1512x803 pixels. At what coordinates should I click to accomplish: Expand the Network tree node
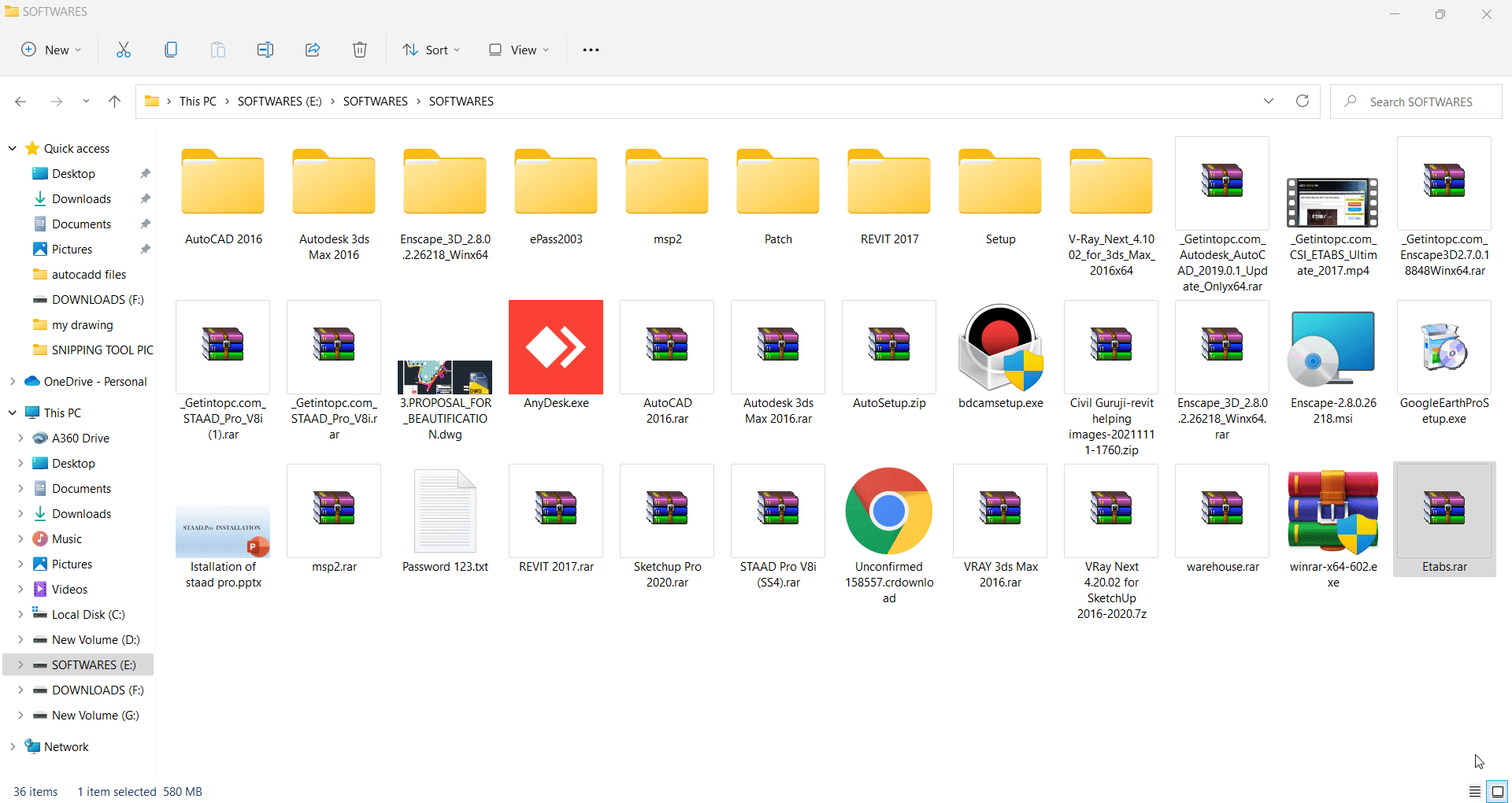[x=13, y=746]
